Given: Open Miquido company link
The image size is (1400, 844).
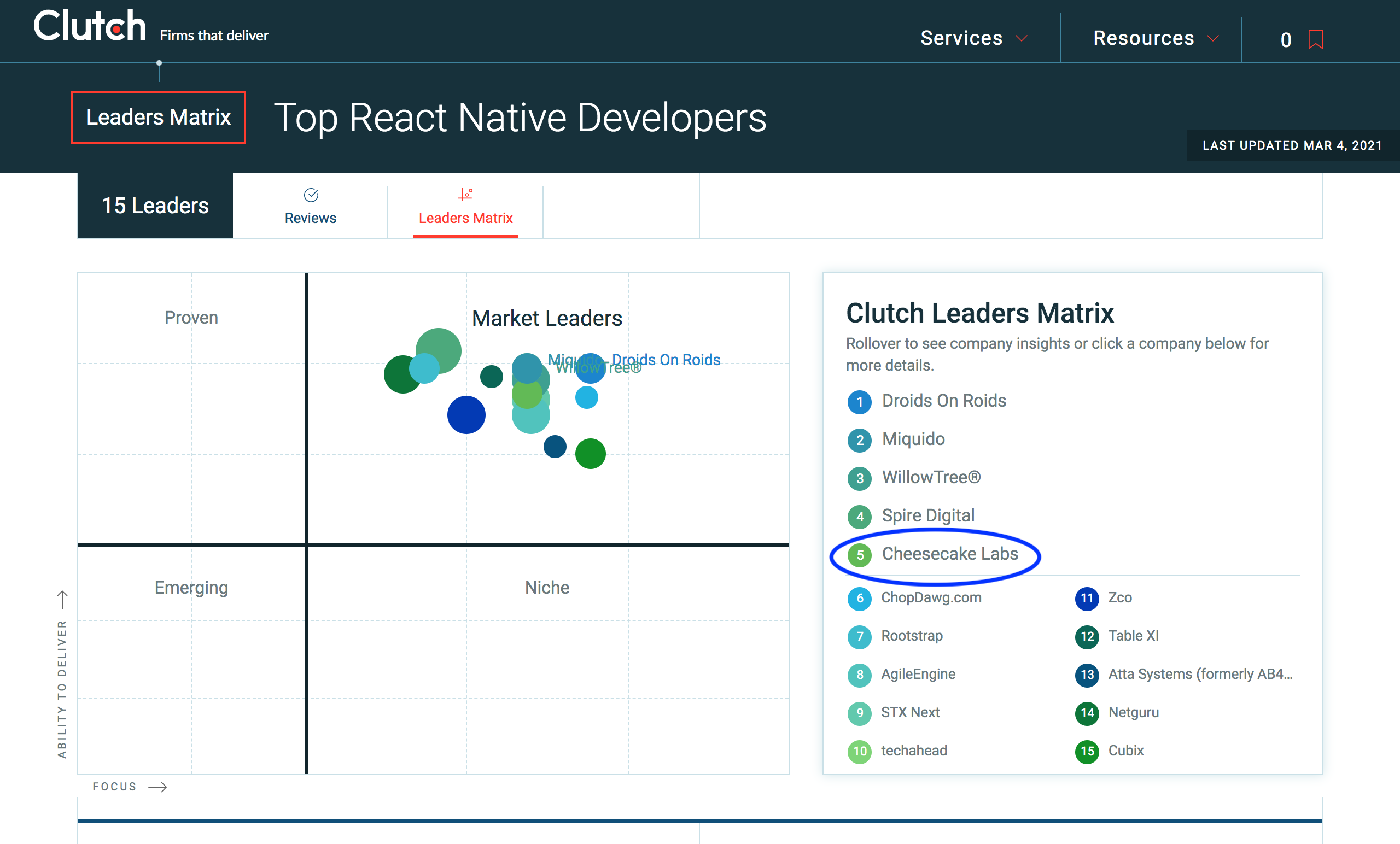Looking at the screenshot, I should (x=913, y=439).
